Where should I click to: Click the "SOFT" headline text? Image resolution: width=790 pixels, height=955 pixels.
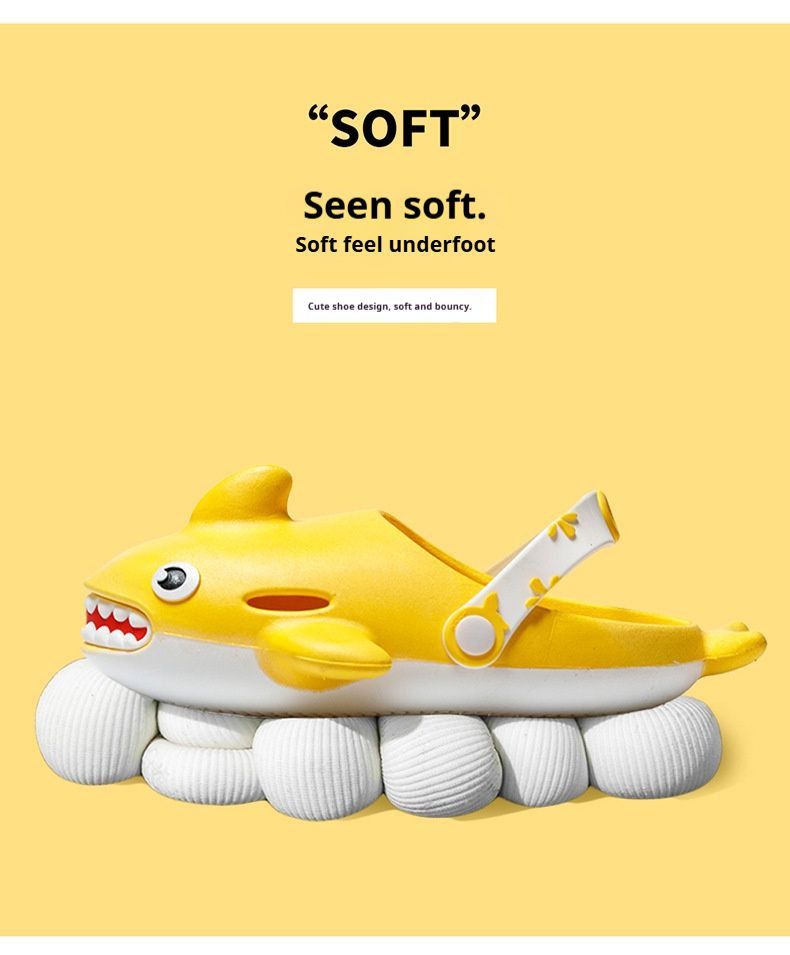pos(394,127)
